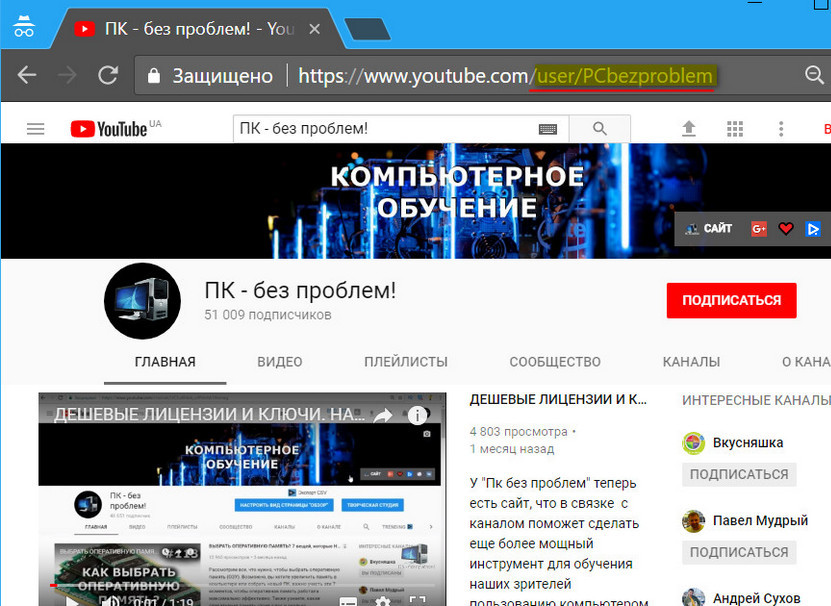Click the search magnifier button
The height and width of the screenshot is (606, 831).
(x=599, y=128)
